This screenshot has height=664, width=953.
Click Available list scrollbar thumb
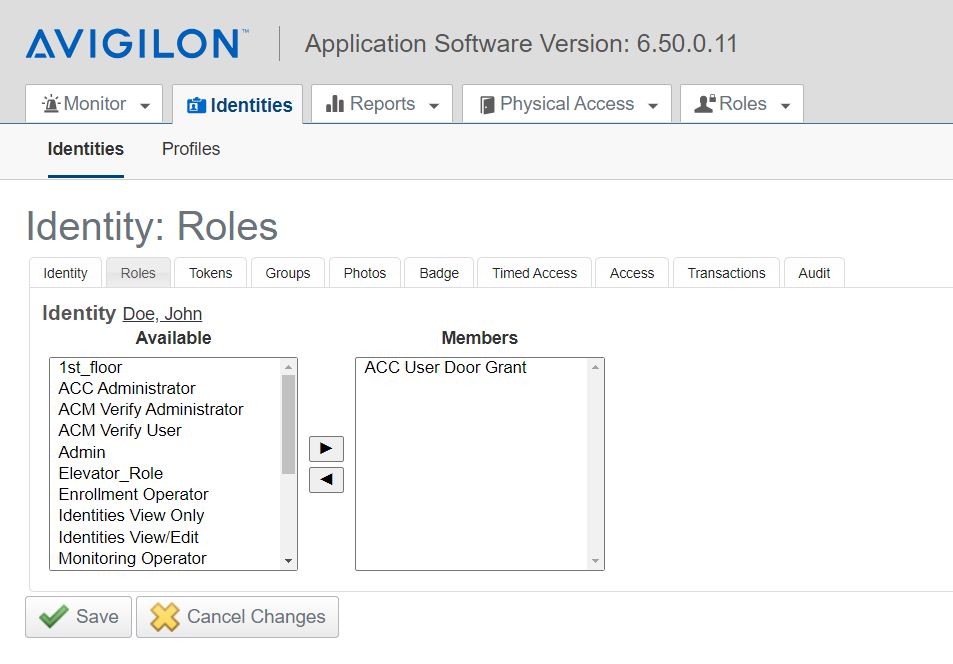[289, 424]
